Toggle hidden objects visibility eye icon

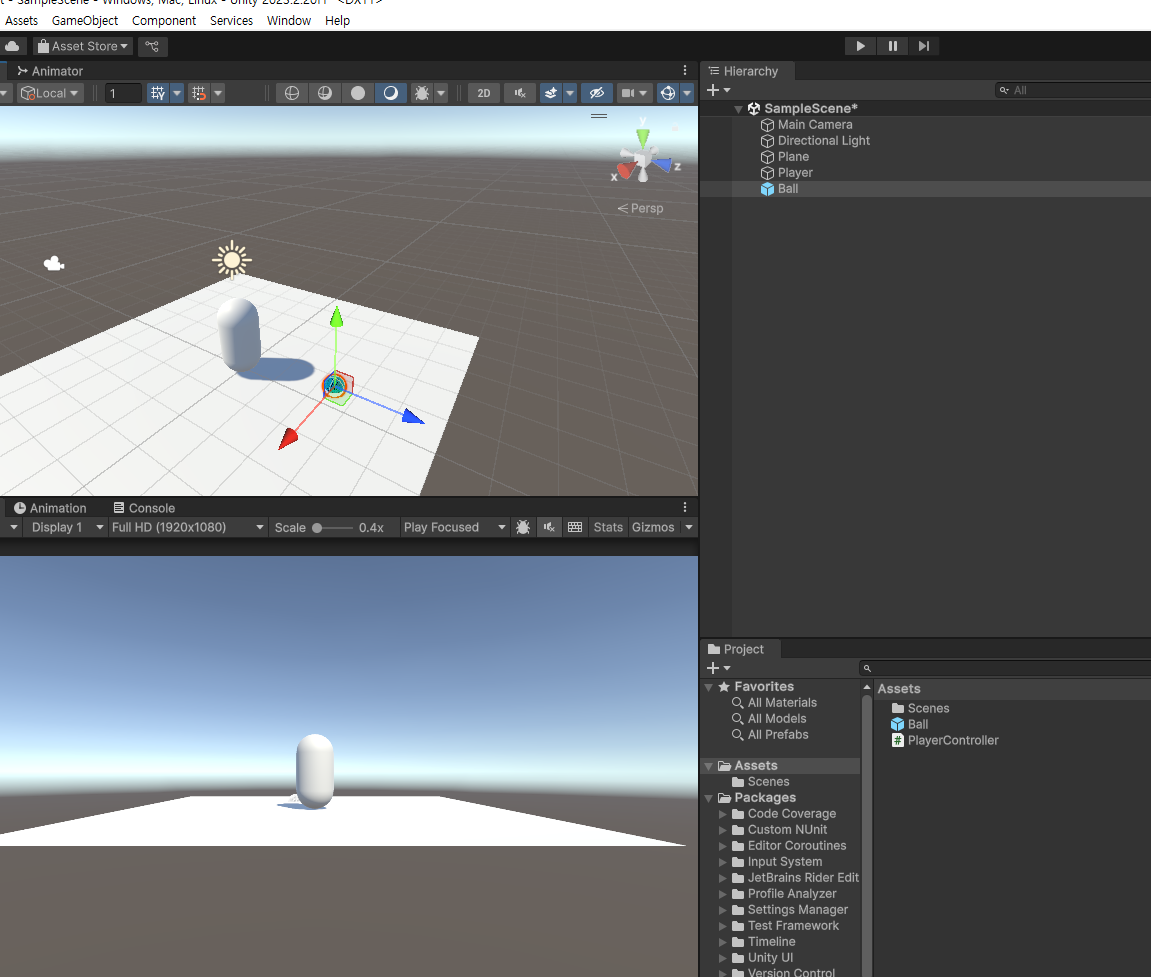(x=597, y=93)
